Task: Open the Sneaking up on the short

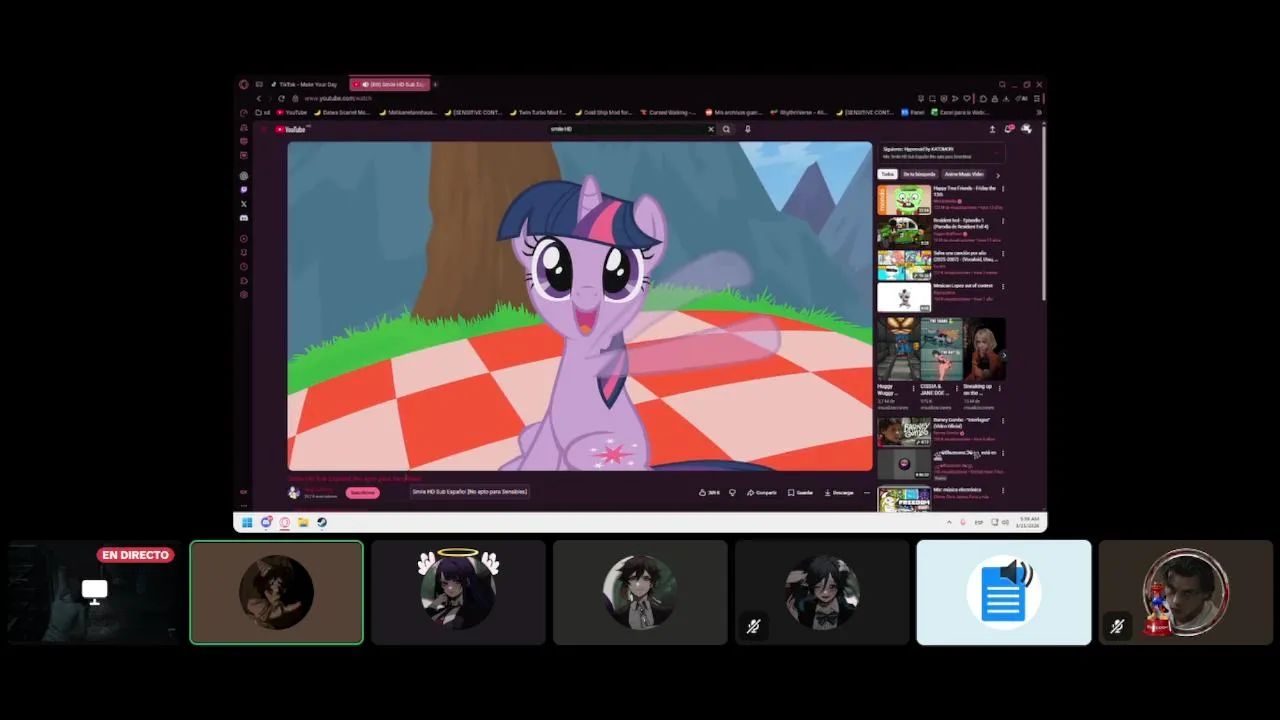Action: click(x=984, y=349)
